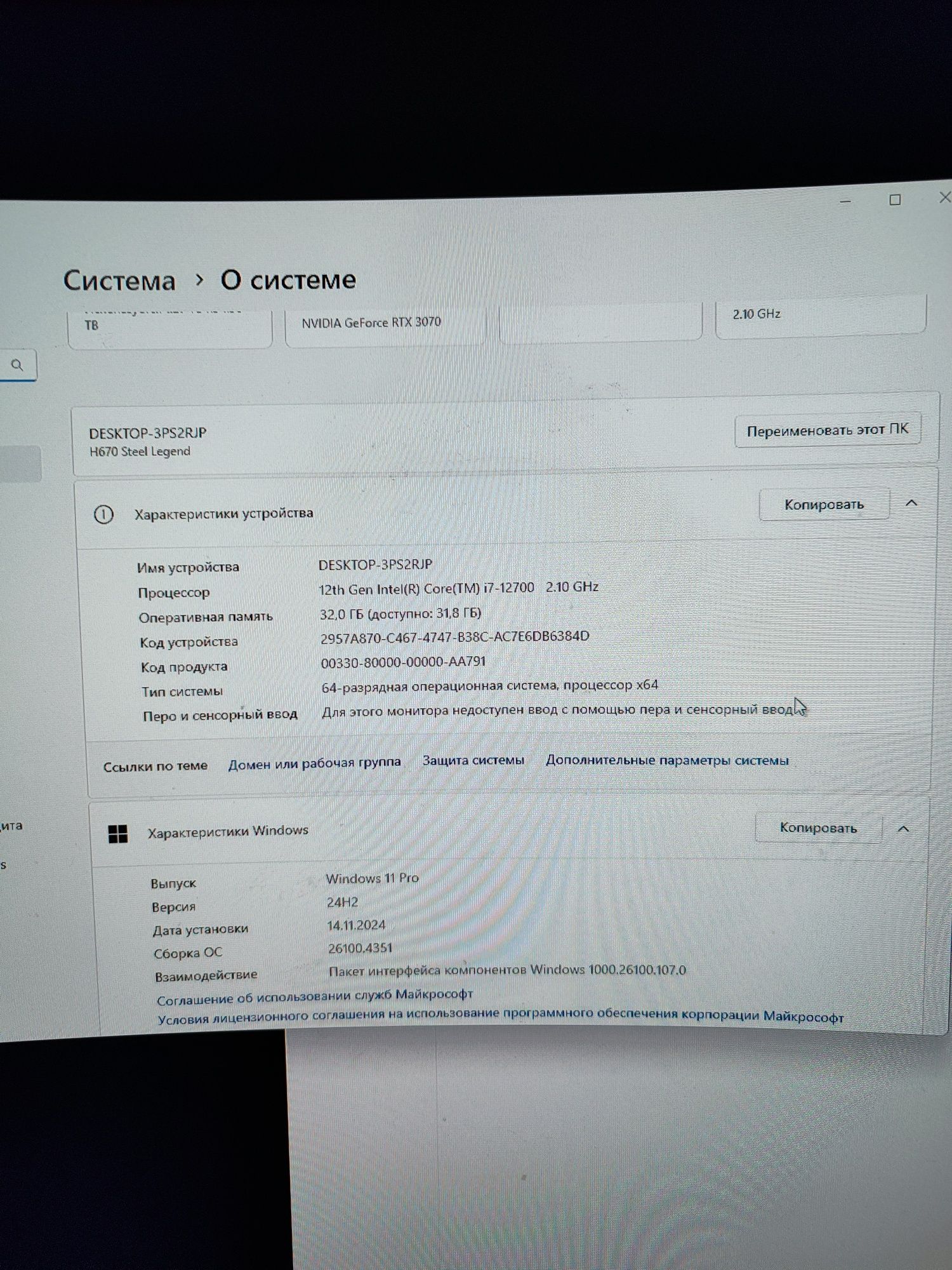Viewport: 952px width, 1270px height.
Task: Click the DESKTOP-3PS2RJP header name
Action: click(x=148, y=433)
